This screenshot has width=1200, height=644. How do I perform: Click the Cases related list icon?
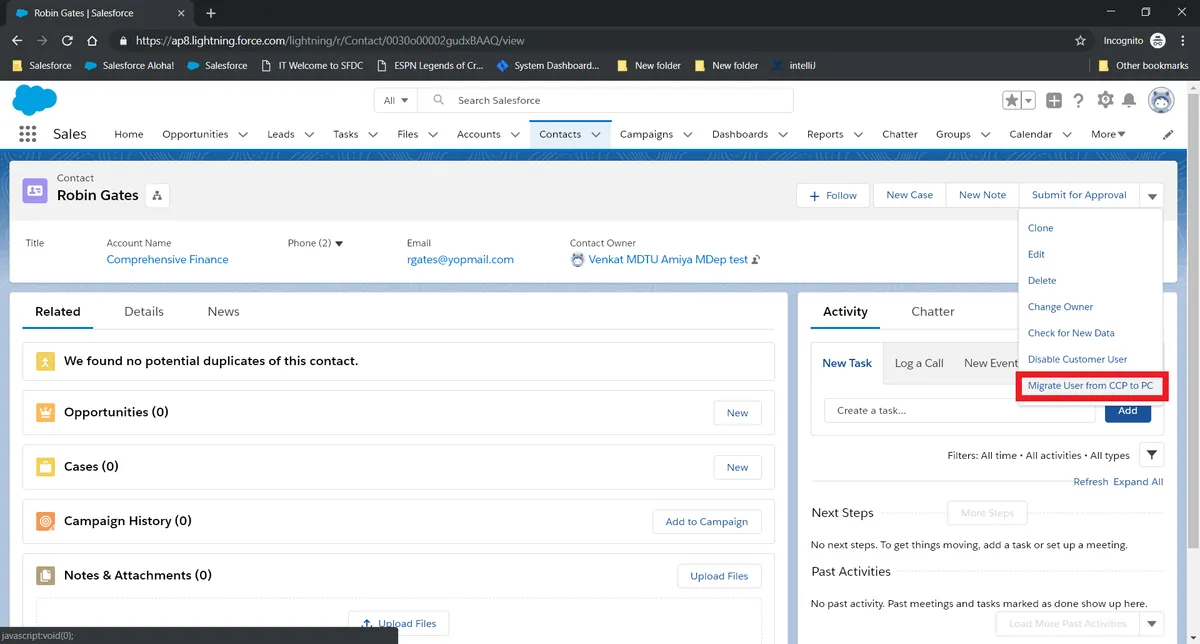coord(46,467)
